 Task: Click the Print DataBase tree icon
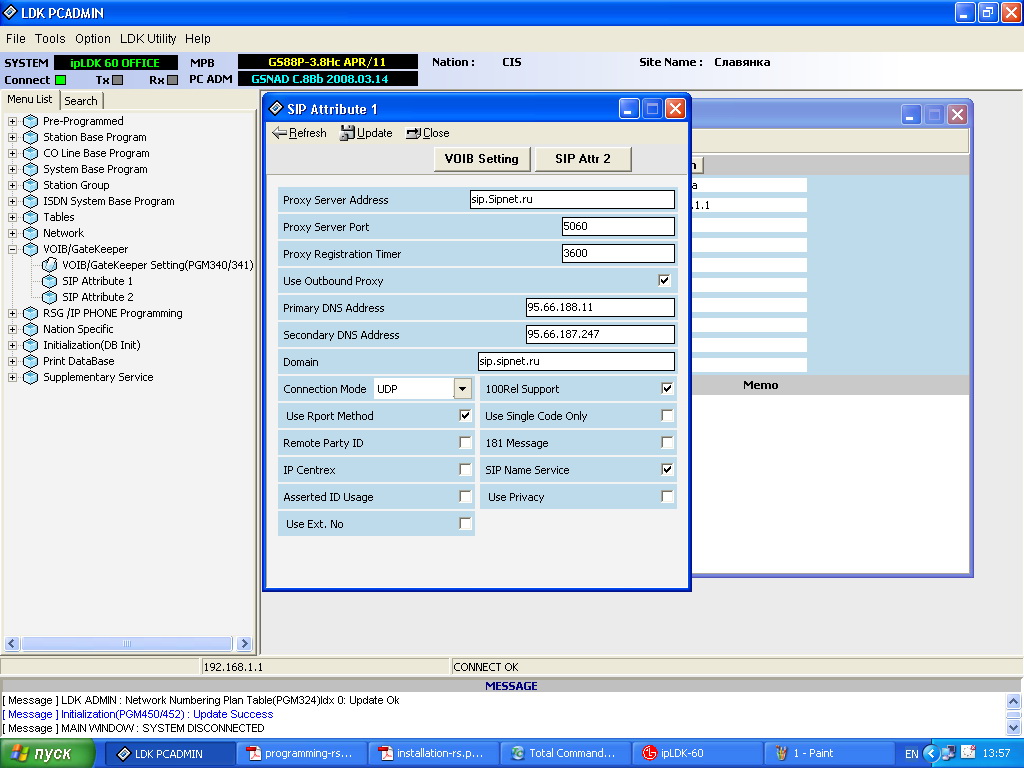click(x=30, y=361)
